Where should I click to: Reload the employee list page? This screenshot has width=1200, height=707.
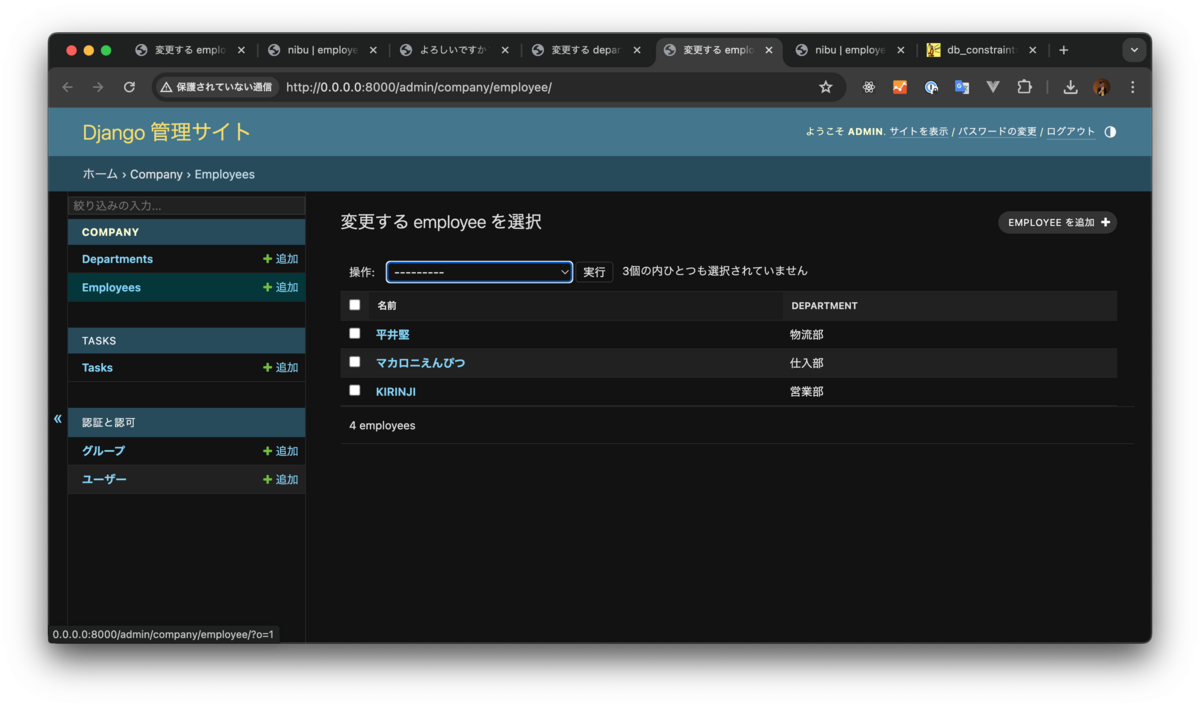click(x=129, y=87)
